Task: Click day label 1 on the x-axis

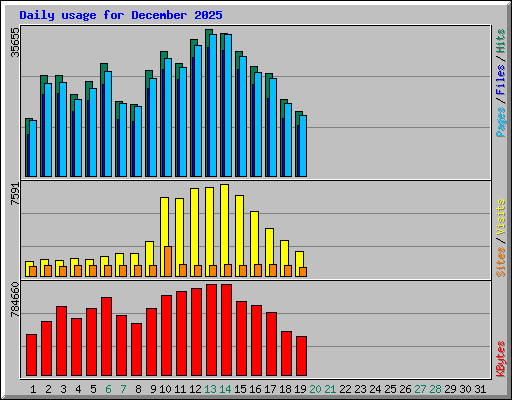Action: tap(33, 389)
